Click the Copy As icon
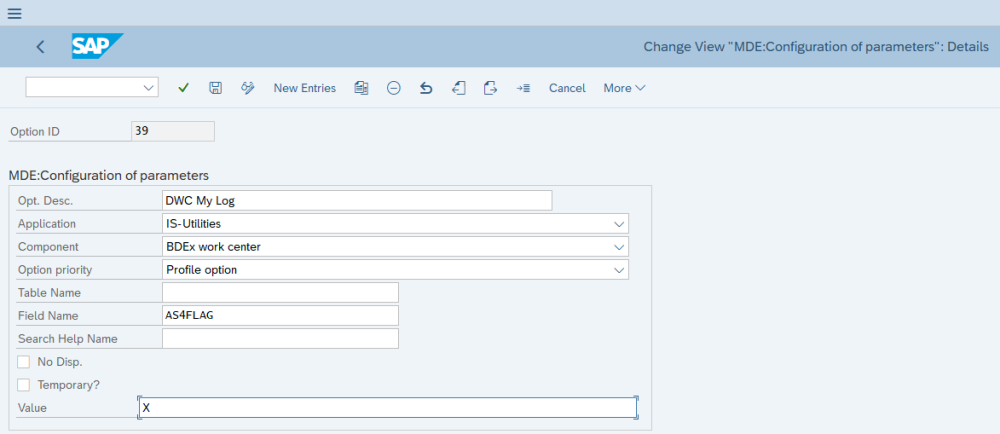1000x434 pixels. pos(361,88)
